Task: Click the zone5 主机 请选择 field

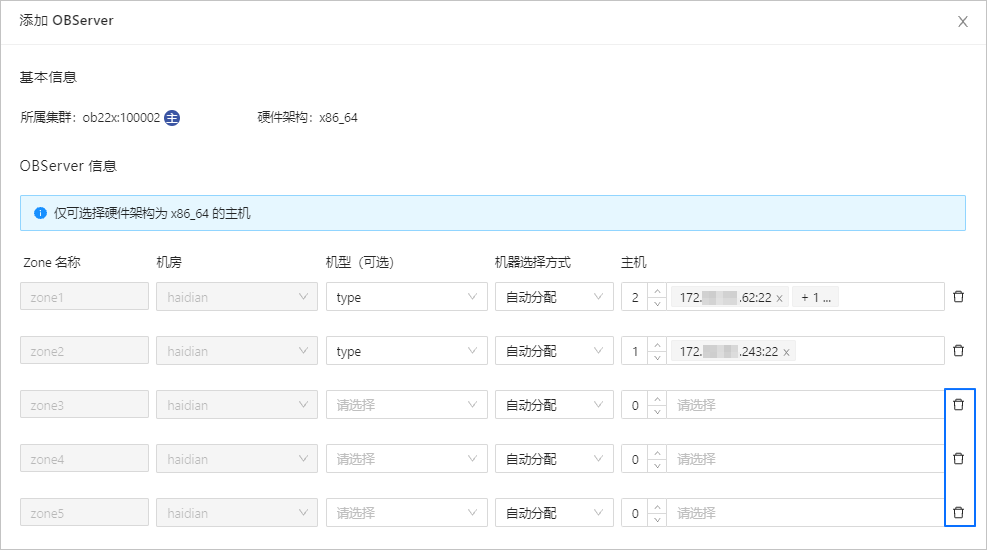Action: pos(805,514)
